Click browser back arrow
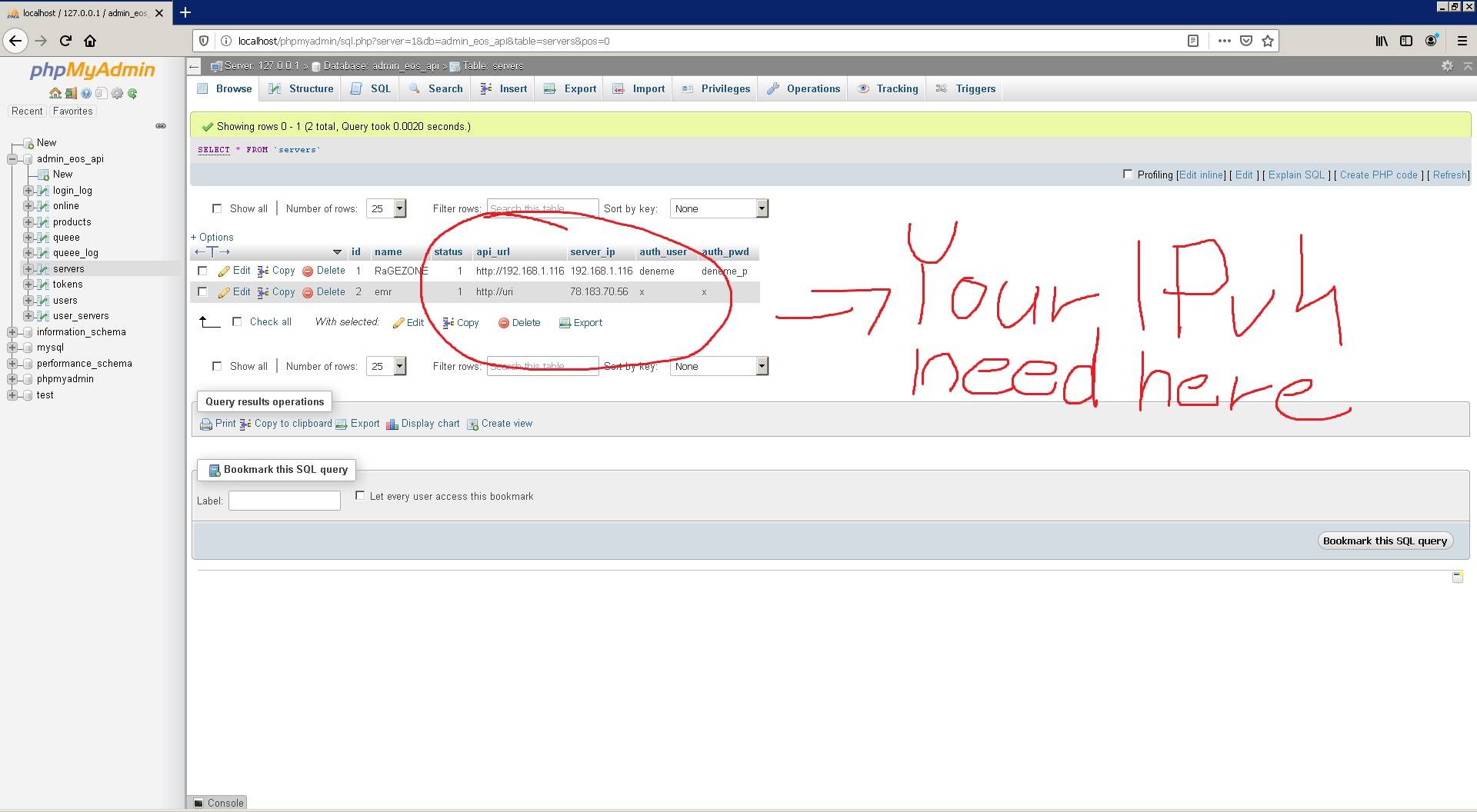Image resolution: width=1477 pixels, height=812 pixels. pos(15,41)
